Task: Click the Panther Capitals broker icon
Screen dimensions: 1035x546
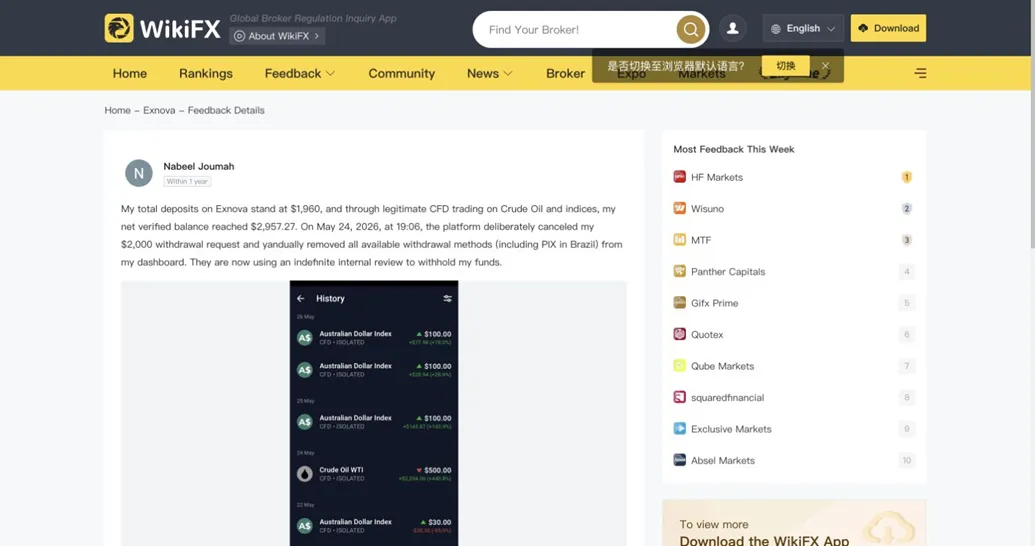Action: click(x=679, y=271)
